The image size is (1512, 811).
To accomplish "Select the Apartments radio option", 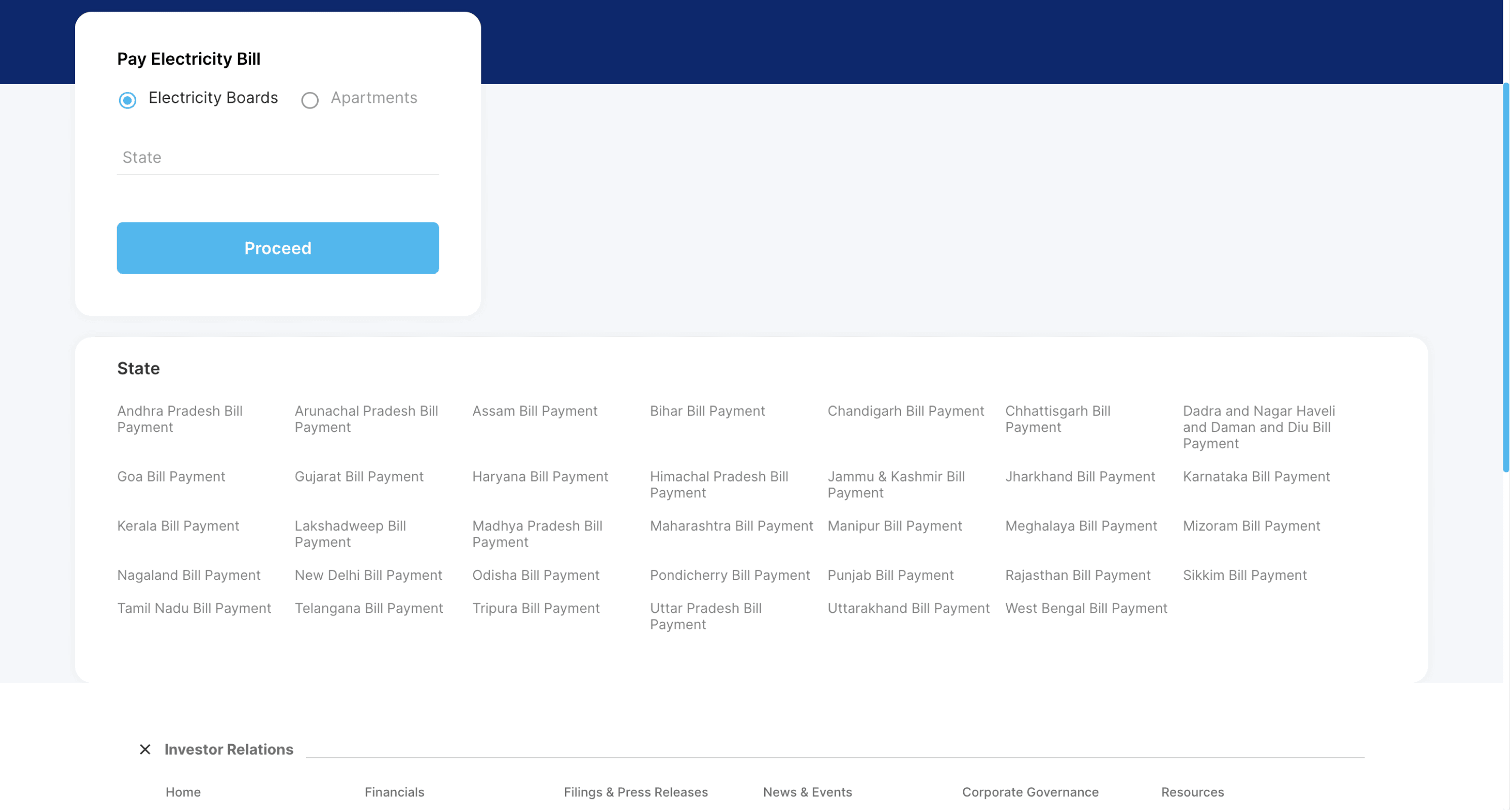I will (310, 100).
